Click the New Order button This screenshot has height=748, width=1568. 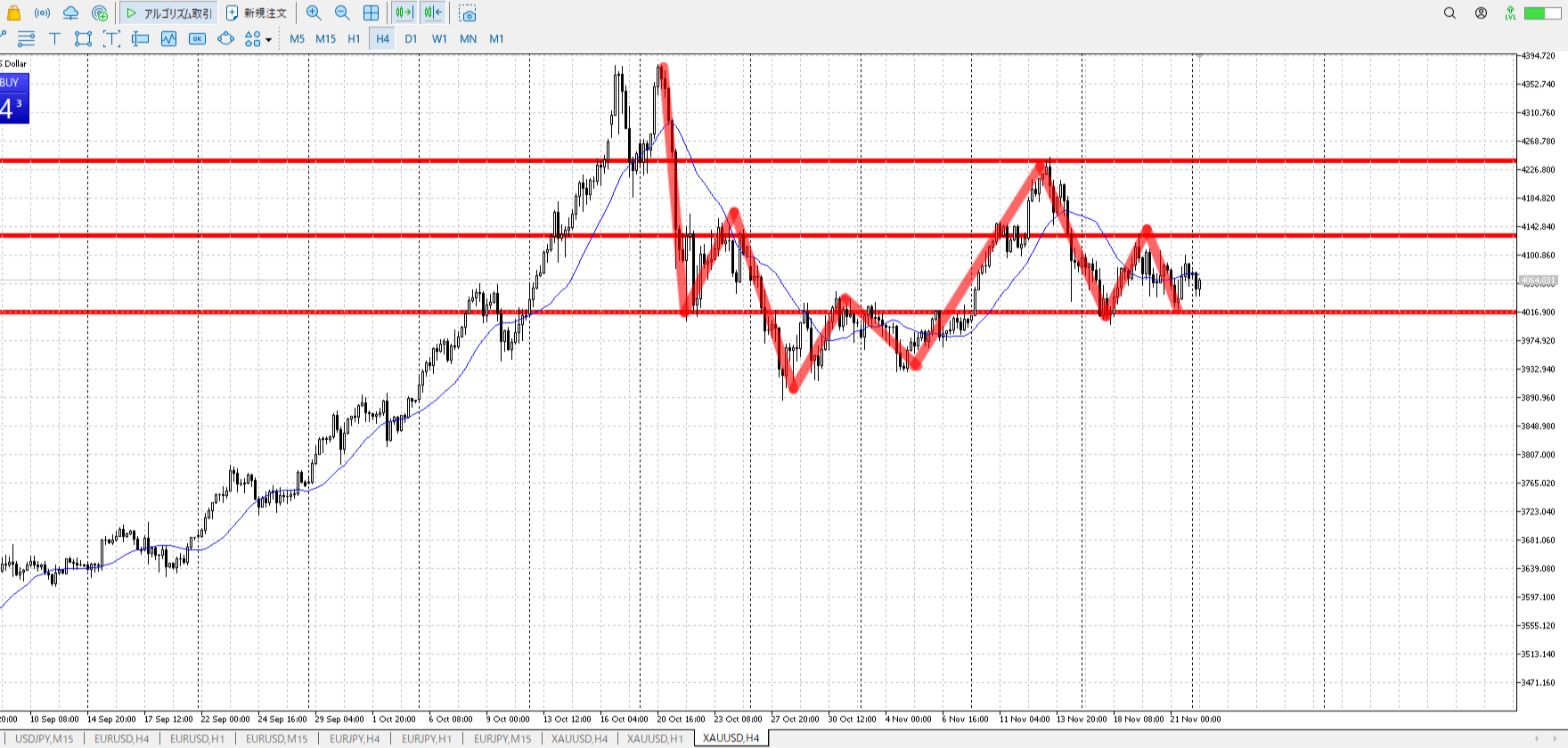pyautogui.click(x=257, y=13)
